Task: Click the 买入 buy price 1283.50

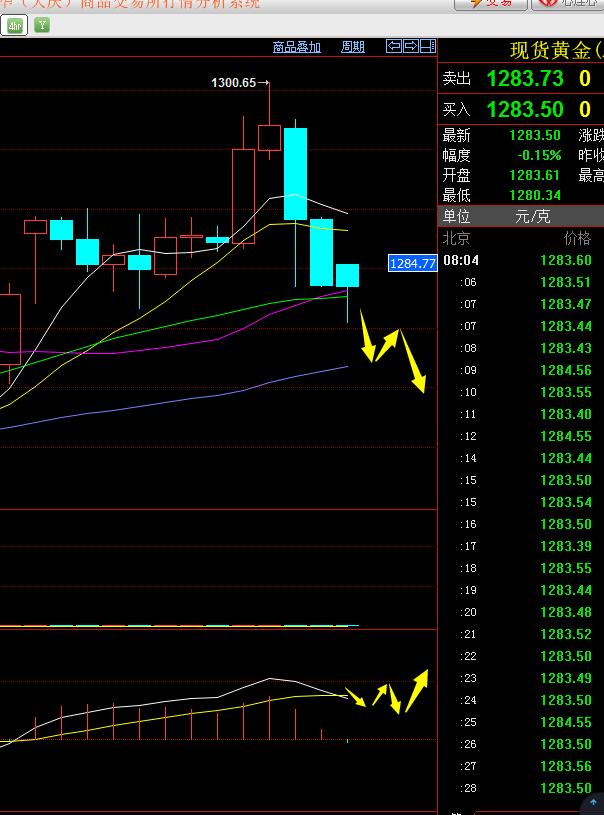Action: pyautogui.click(x=524, y=109)
